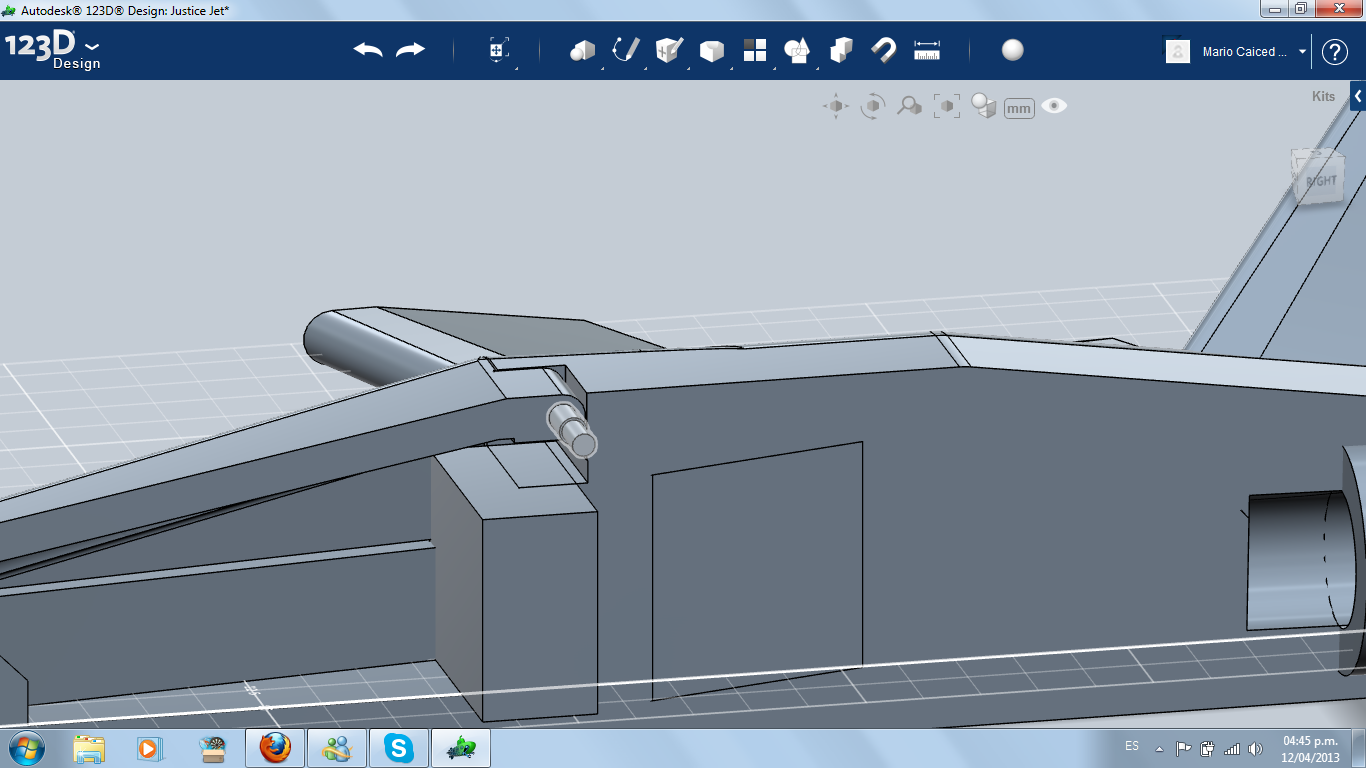Open the Material sphere tool
1366x768 pixels.
pos(1013,50)
